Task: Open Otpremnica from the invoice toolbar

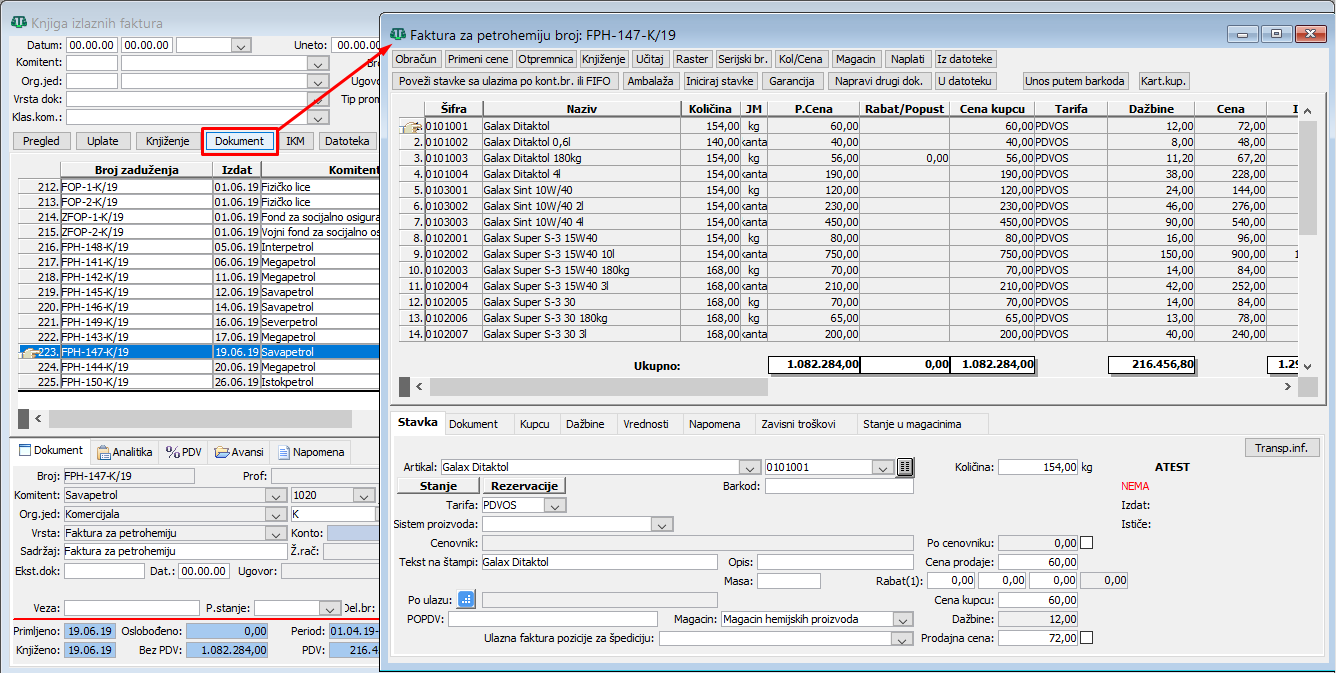Action: [545, 59]
